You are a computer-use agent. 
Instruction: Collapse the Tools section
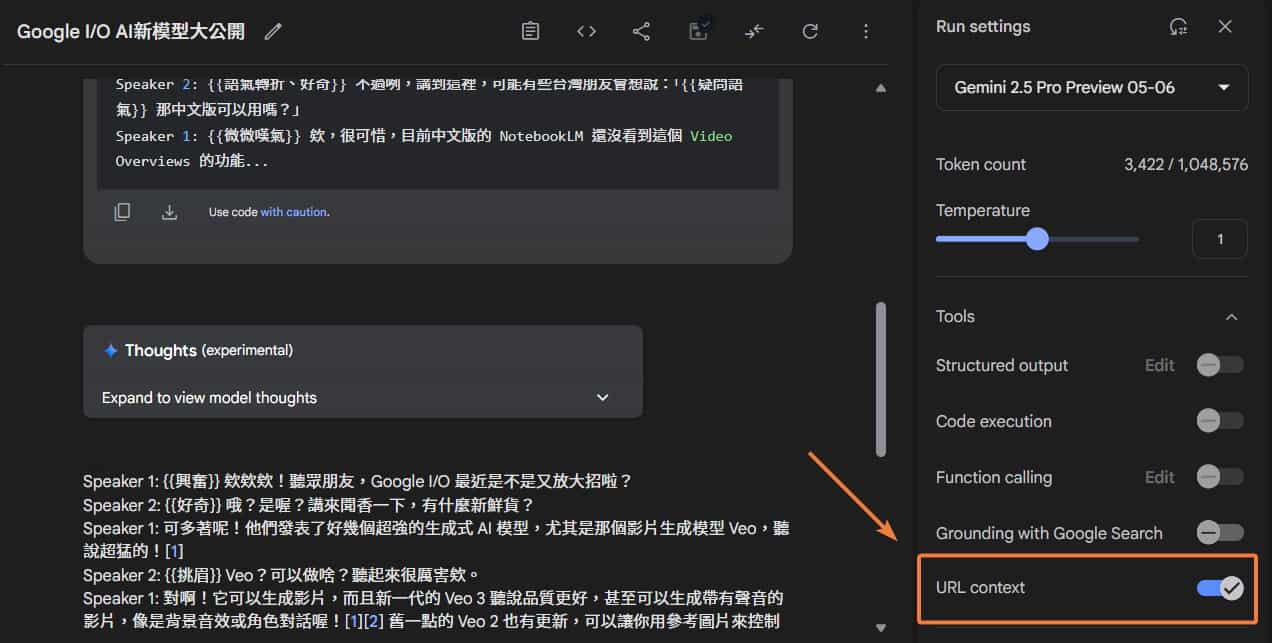tap(1232, 317)
